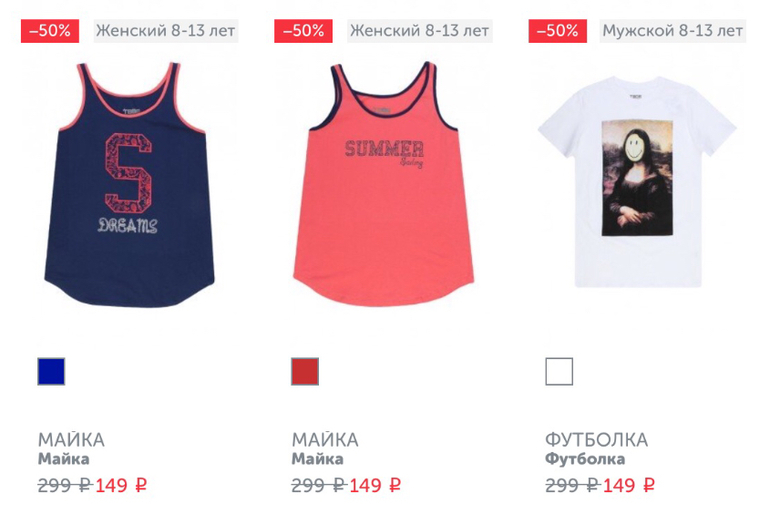This screenshot has width=770, height=515.
Task: Click bold 'Майка' subtitle under the coral top
Action: point(318,460)
